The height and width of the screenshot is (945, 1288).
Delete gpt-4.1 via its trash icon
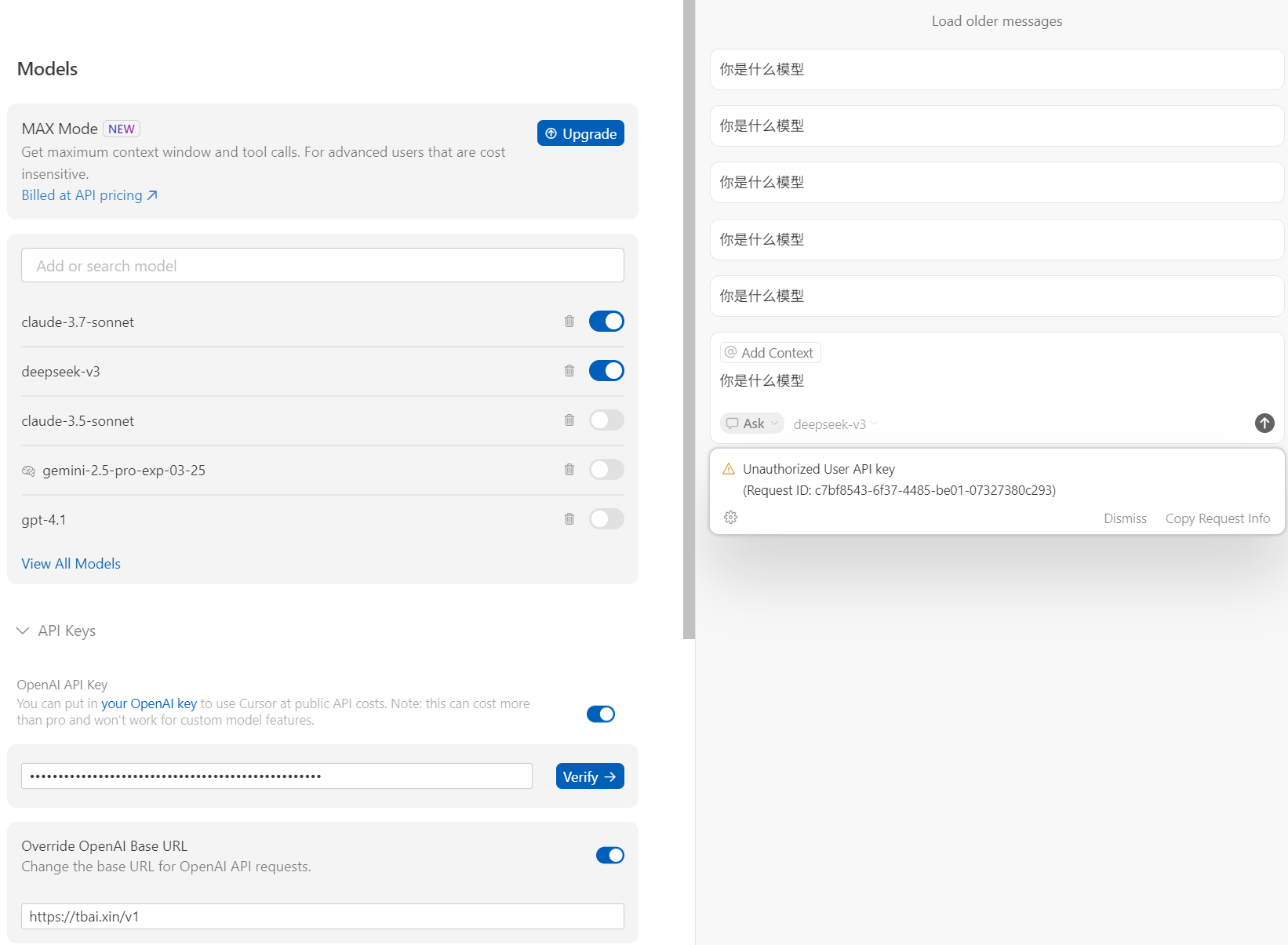[569, 519]
